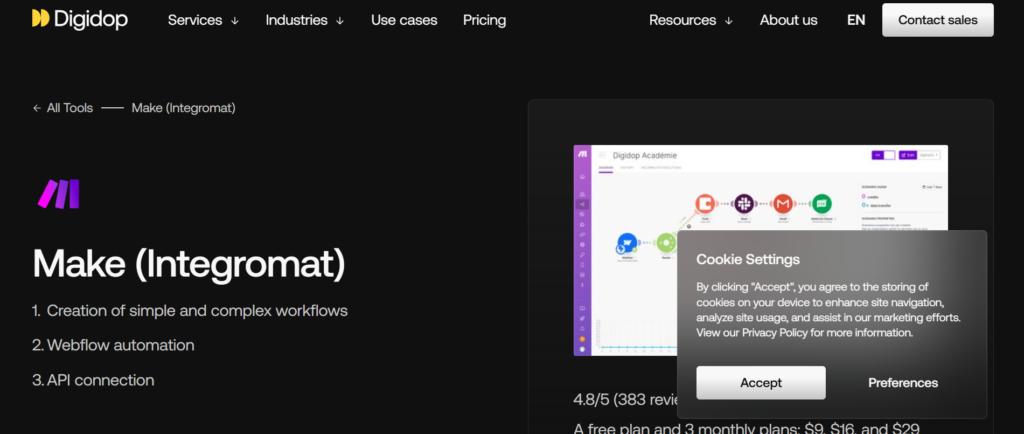Click the green Router module icon

[x=665, y=242]
